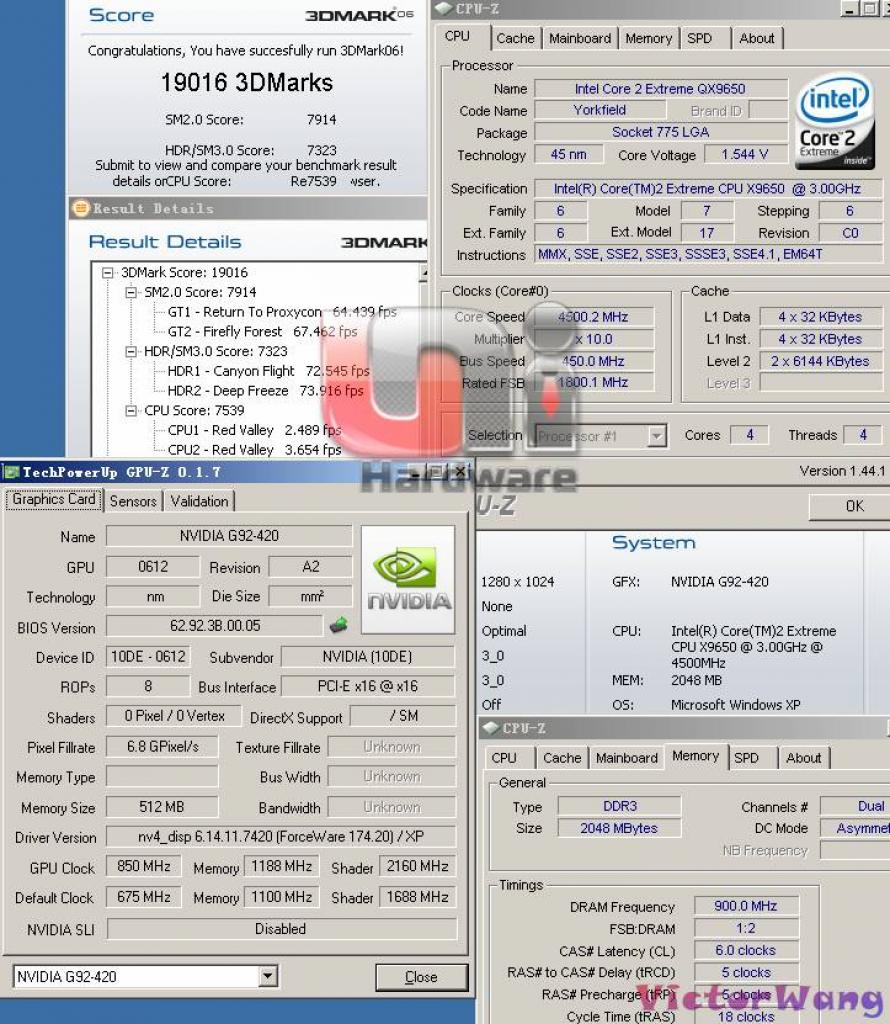The height and width of the screenshot is (1024, 890).
Task: Click the Driver Version field in GPU-Z
Action: coord(281,837)
